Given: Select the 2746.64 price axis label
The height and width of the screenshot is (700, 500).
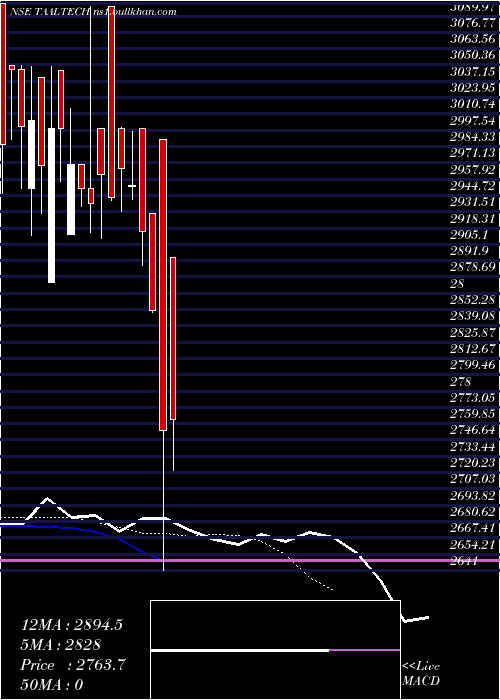Looking at the screenshot, I should pos(472,430).
